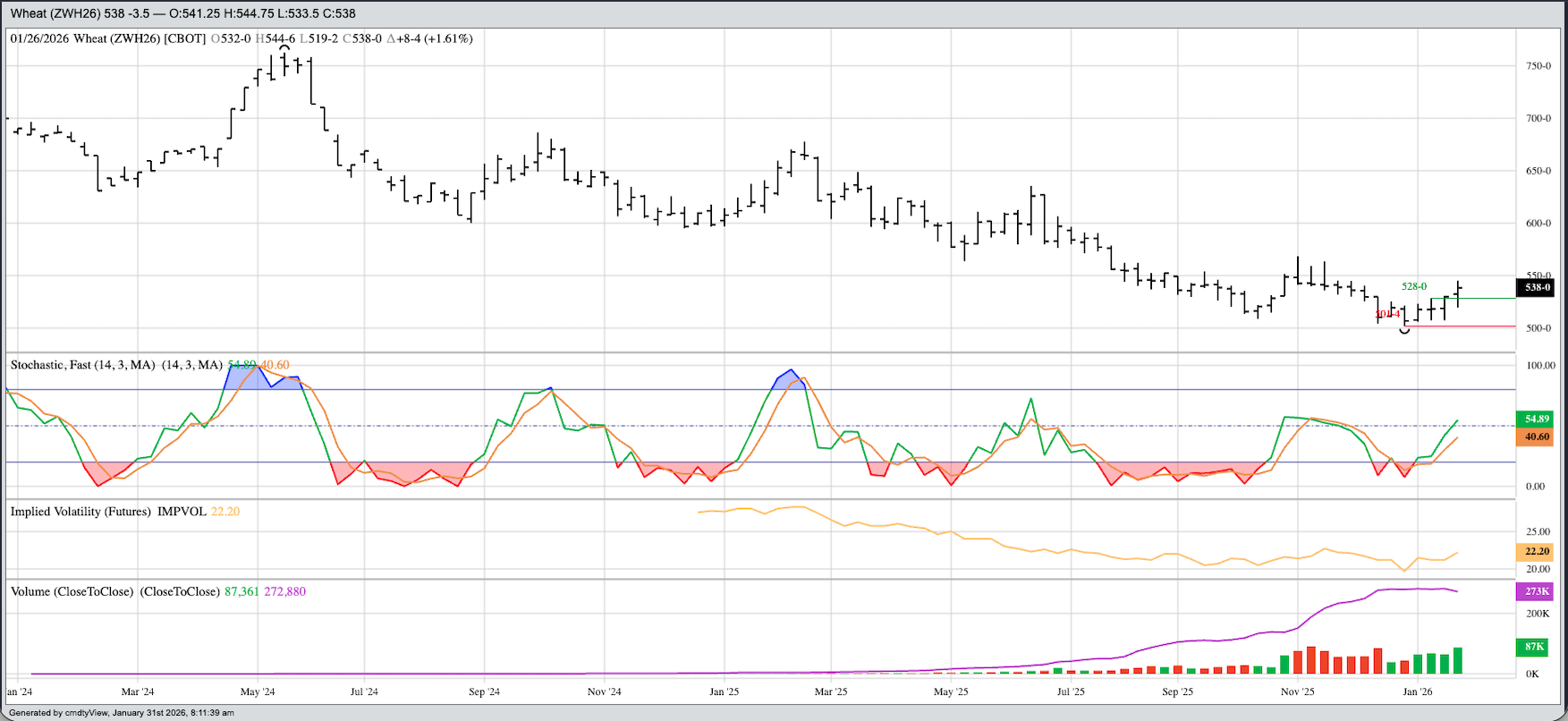Select the orange 40.60 stochastic value badge
This screenshot has height=721, width=1568.
click(x=1535, y=437)
